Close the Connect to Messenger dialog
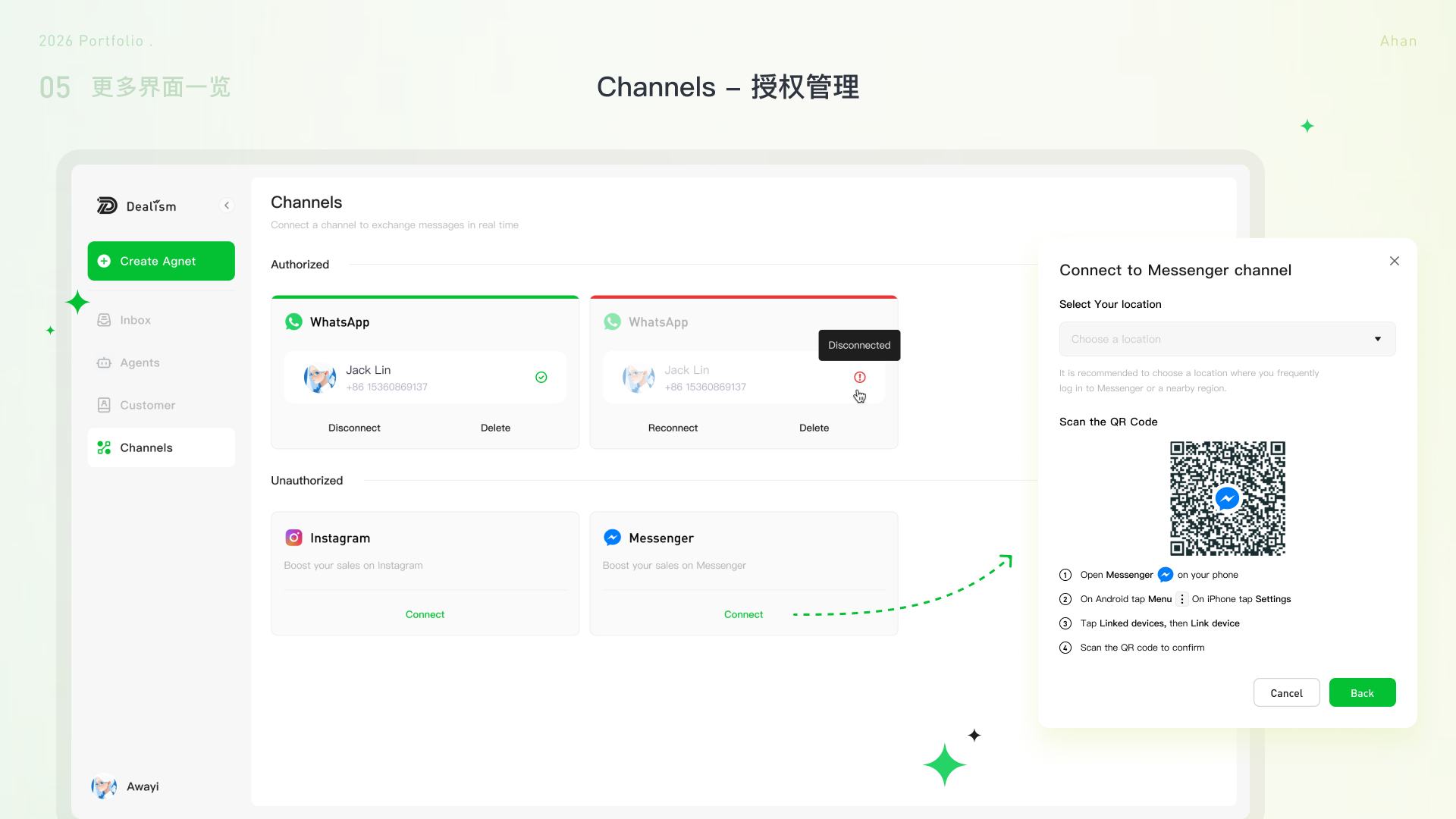Viewport: 1456px width, 819px height. tap(1394, 261)
